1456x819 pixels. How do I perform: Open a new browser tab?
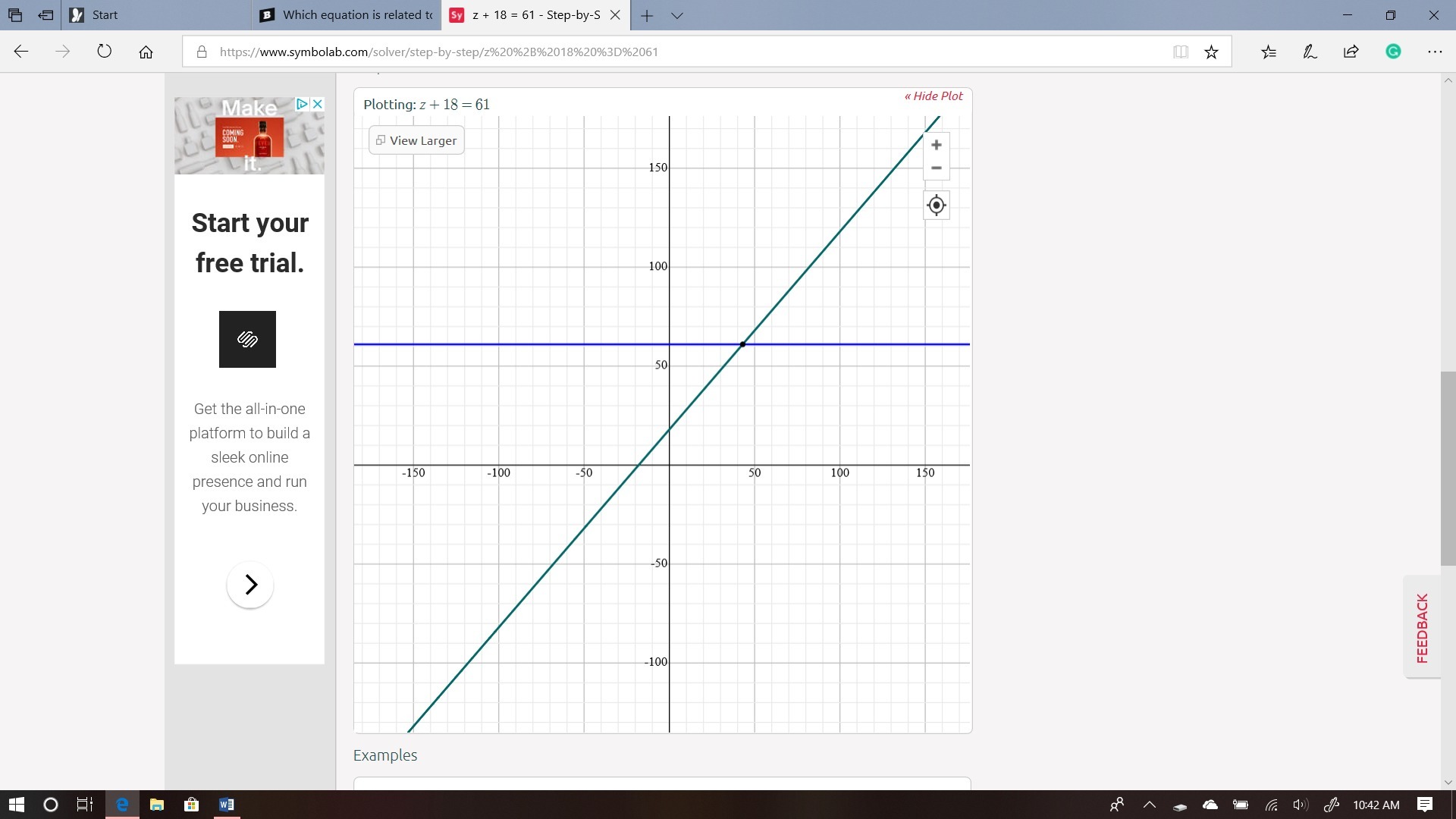point(646,15)
